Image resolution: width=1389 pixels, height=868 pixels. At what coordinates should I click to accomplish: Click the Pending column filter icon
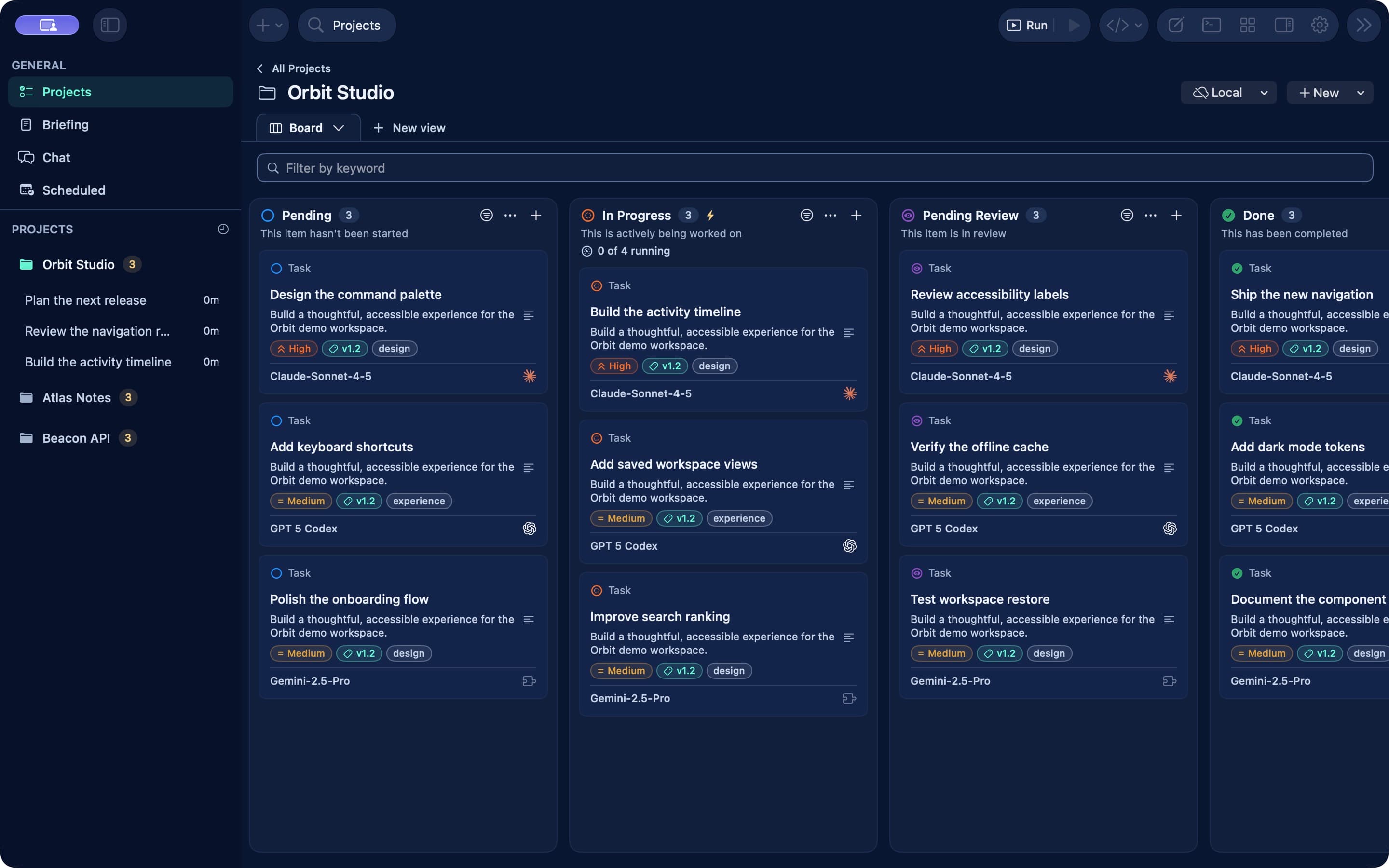[x=486, y=215]
